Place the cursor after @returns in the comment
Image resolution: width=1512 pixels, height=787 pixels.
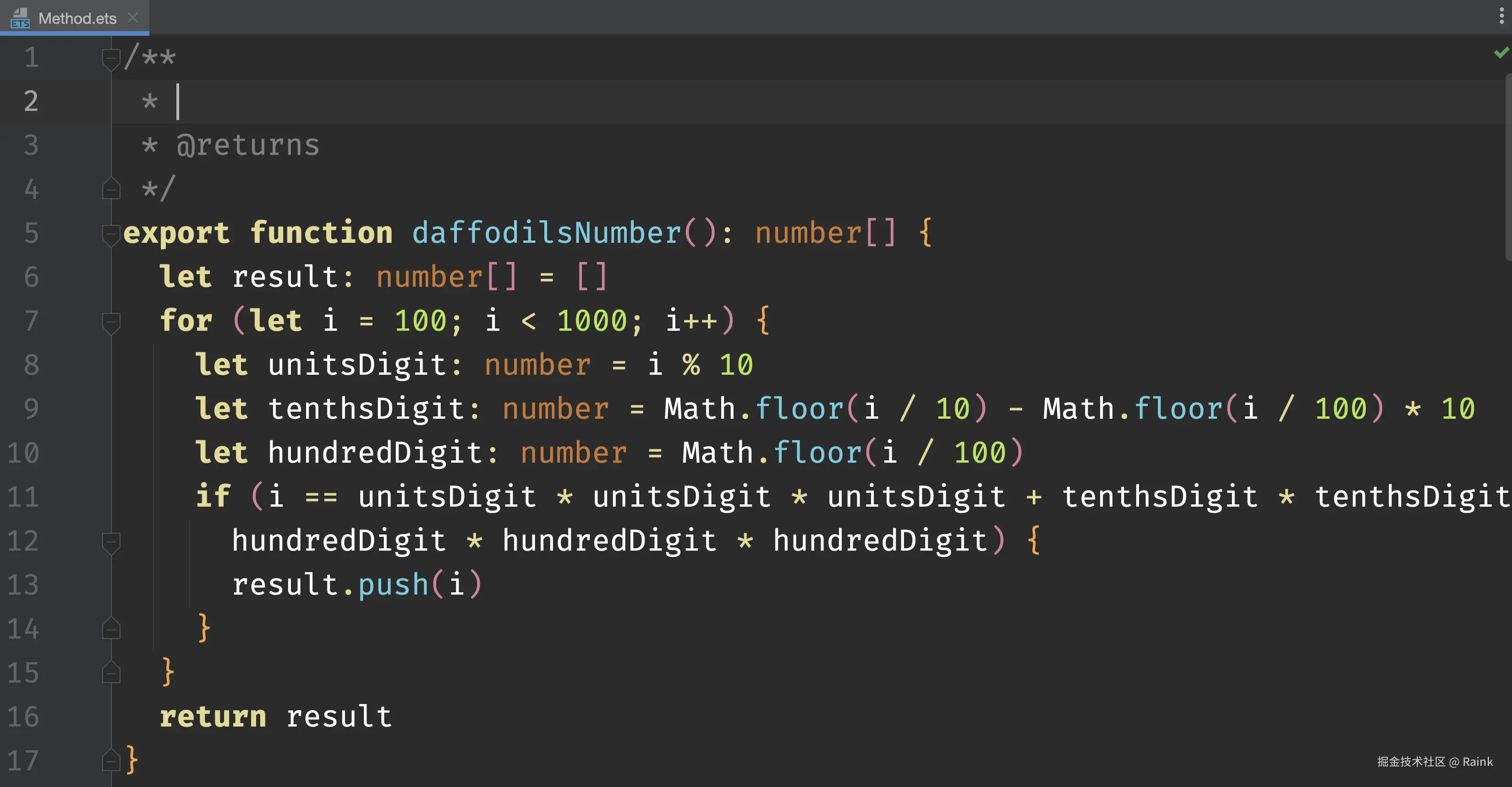321,146
